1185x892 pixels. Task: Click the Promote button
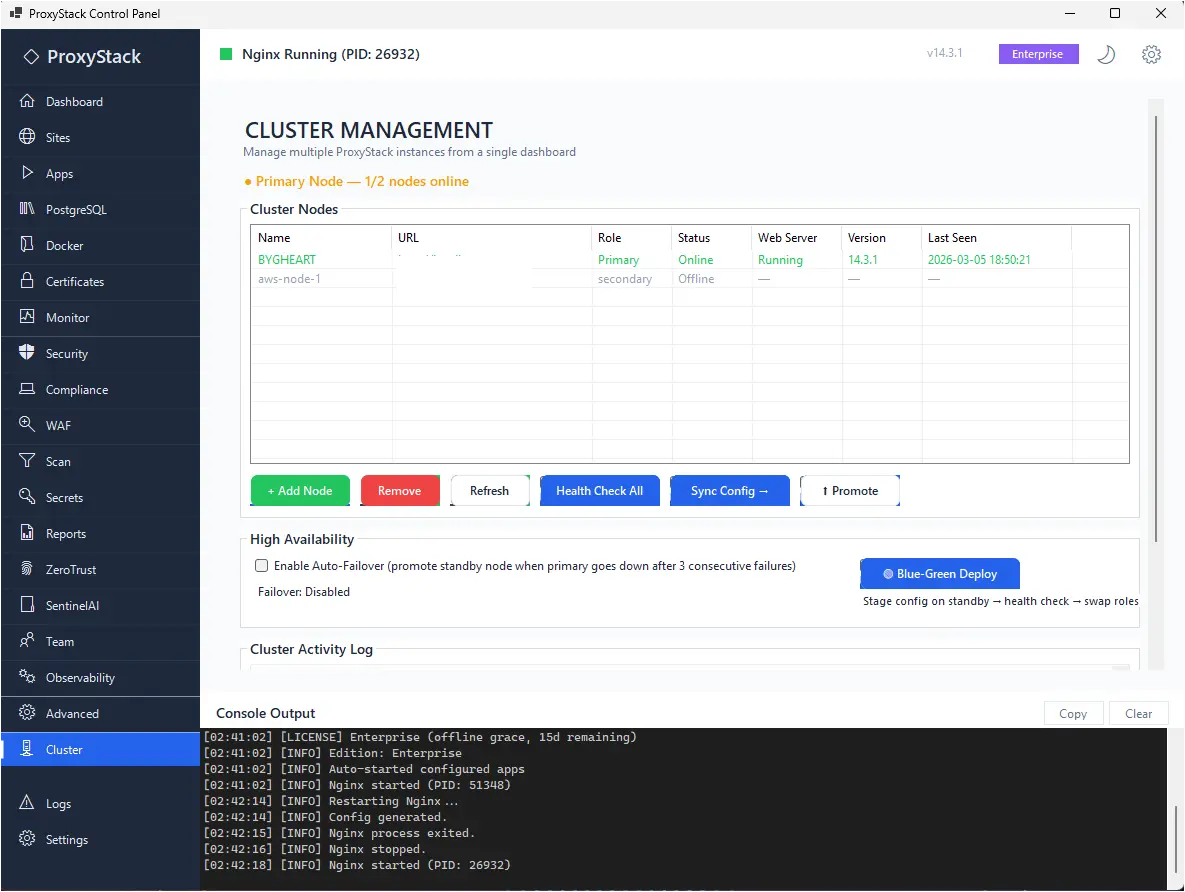[849, 491]
